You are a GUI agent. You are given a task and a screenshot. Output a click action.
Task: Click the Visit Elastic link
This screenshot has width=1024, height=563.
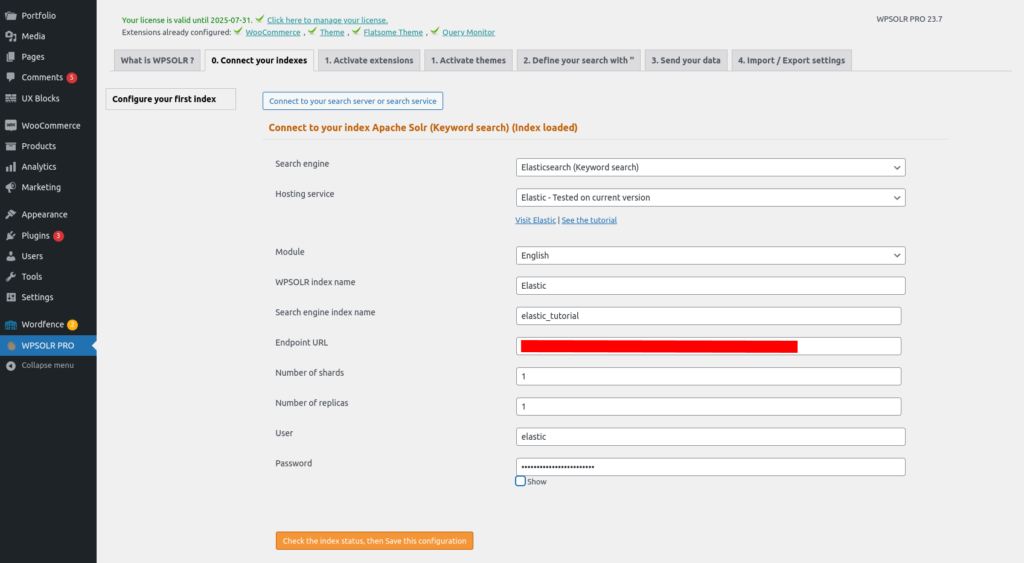click(x=536, y=220)
